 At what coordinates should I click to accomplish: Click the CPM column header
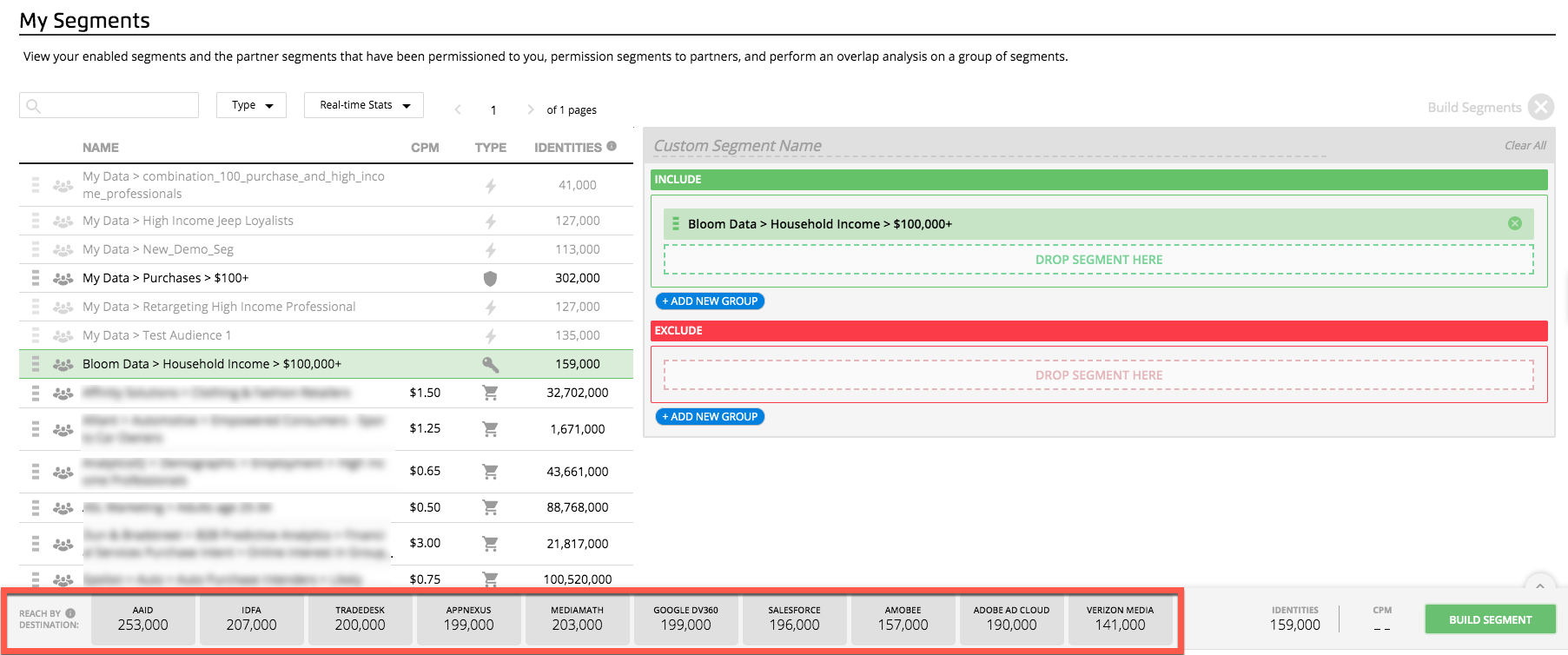point(425,148)
